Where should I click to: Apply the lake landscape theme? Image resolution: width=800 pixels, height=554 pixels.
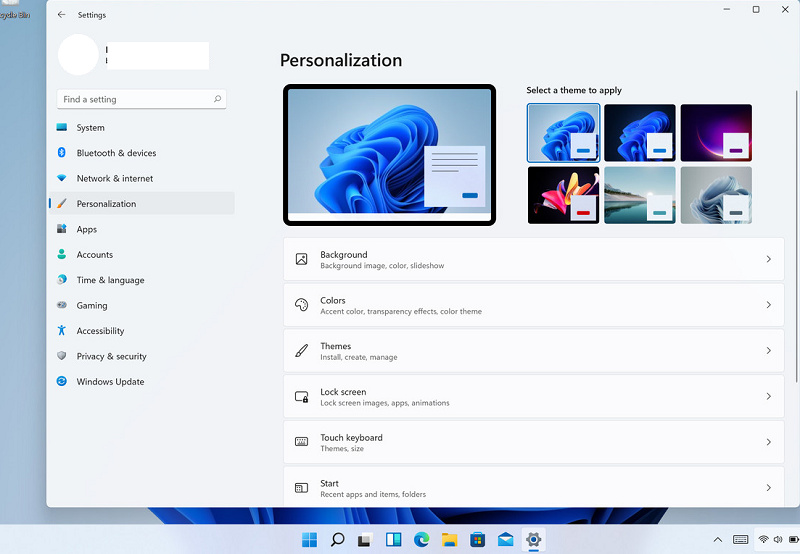(x=640, y=195)
